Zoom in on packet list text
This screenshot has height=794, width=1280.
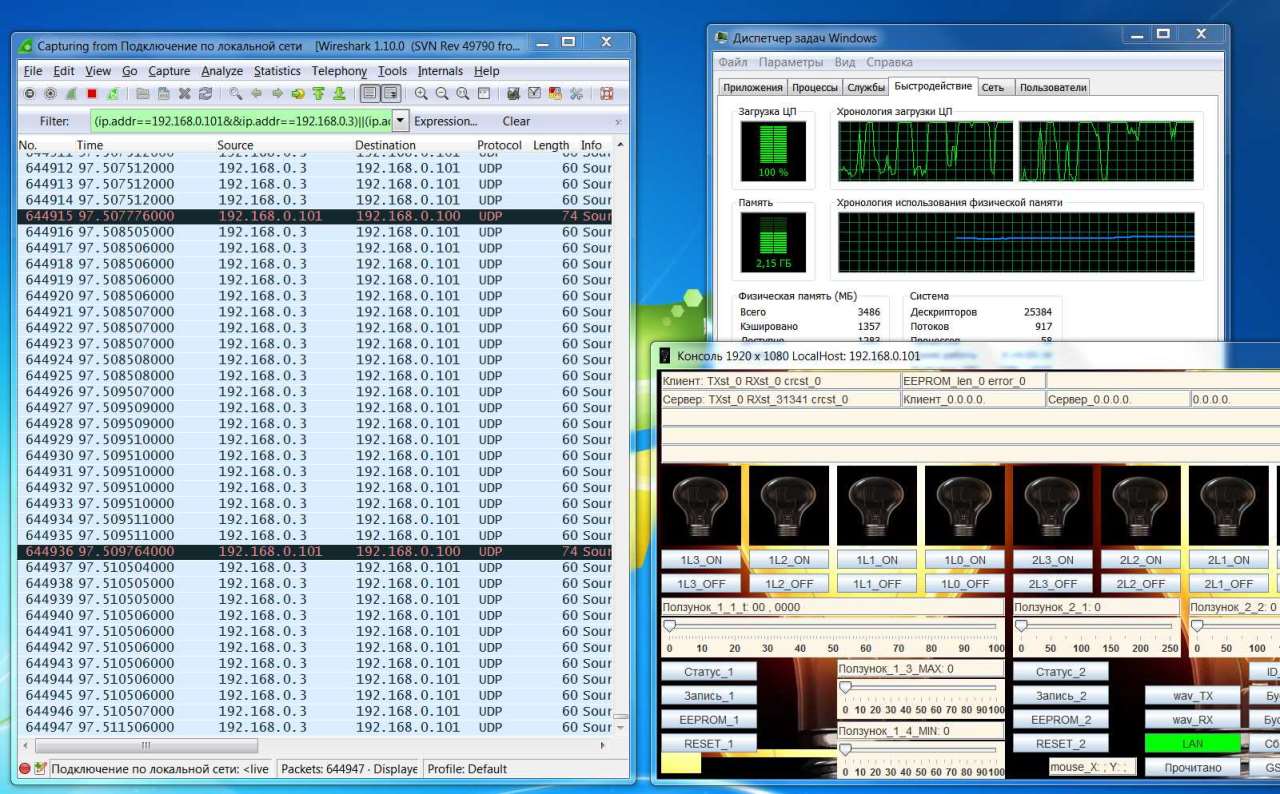pos(421,94)
